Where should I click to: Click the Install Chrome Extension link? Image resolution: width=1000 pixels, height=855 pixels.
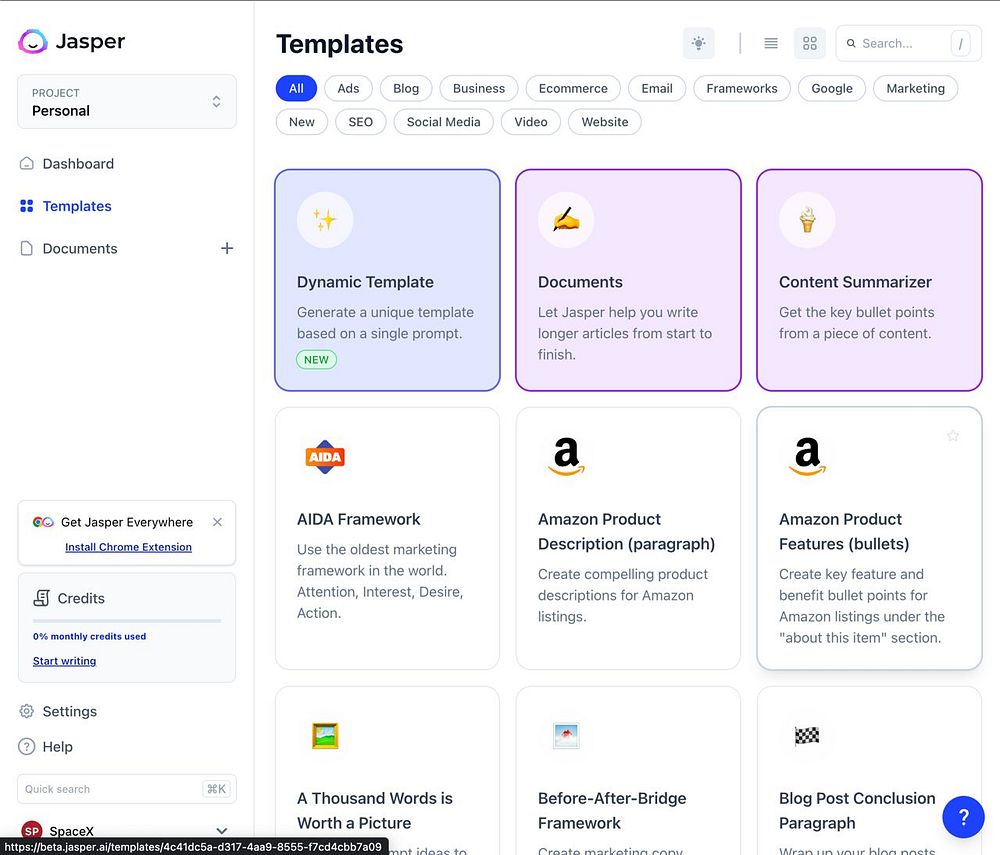coord(128,547)
